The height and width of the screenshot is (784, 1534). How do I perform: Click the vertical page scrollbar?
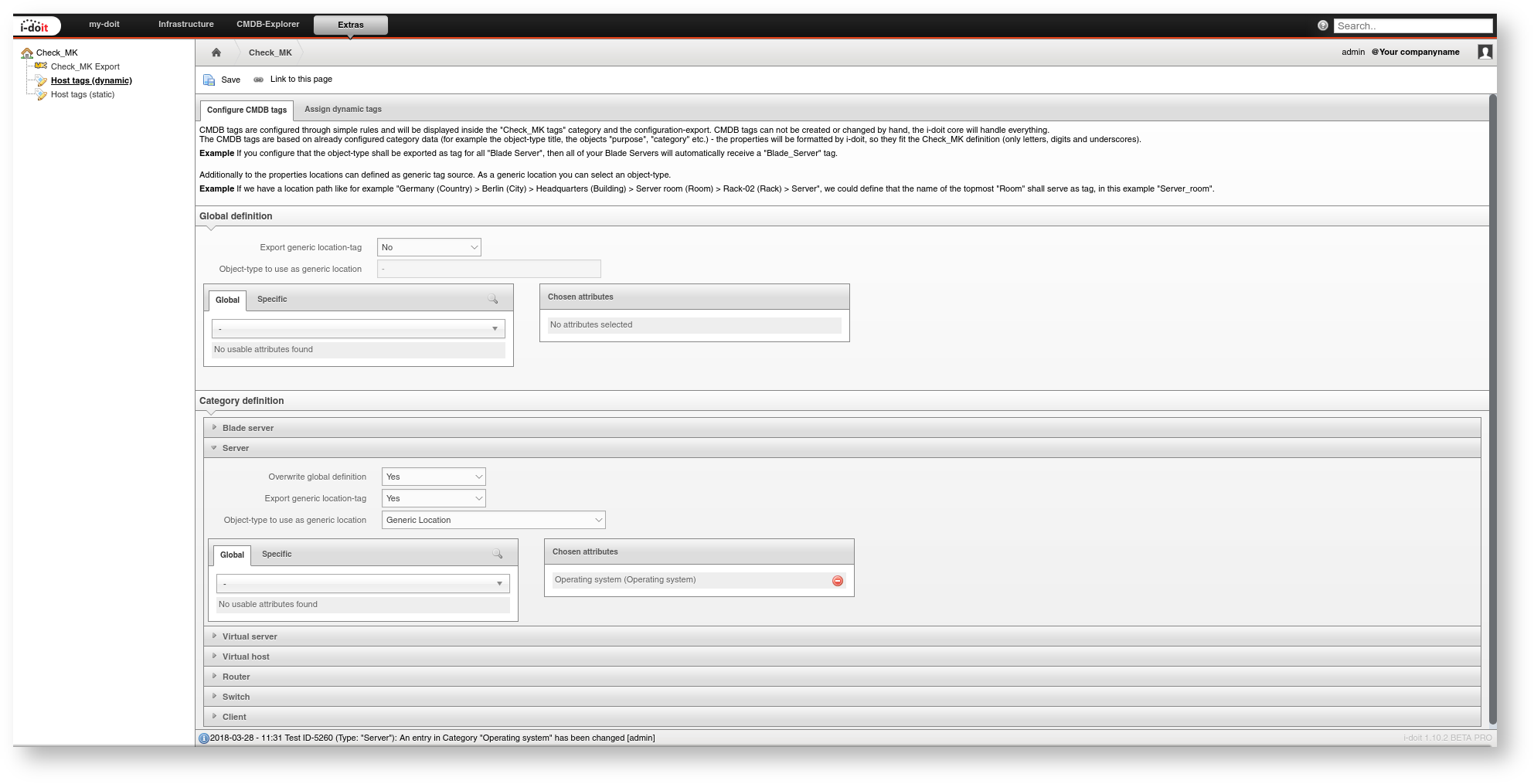coord(1493,409)
